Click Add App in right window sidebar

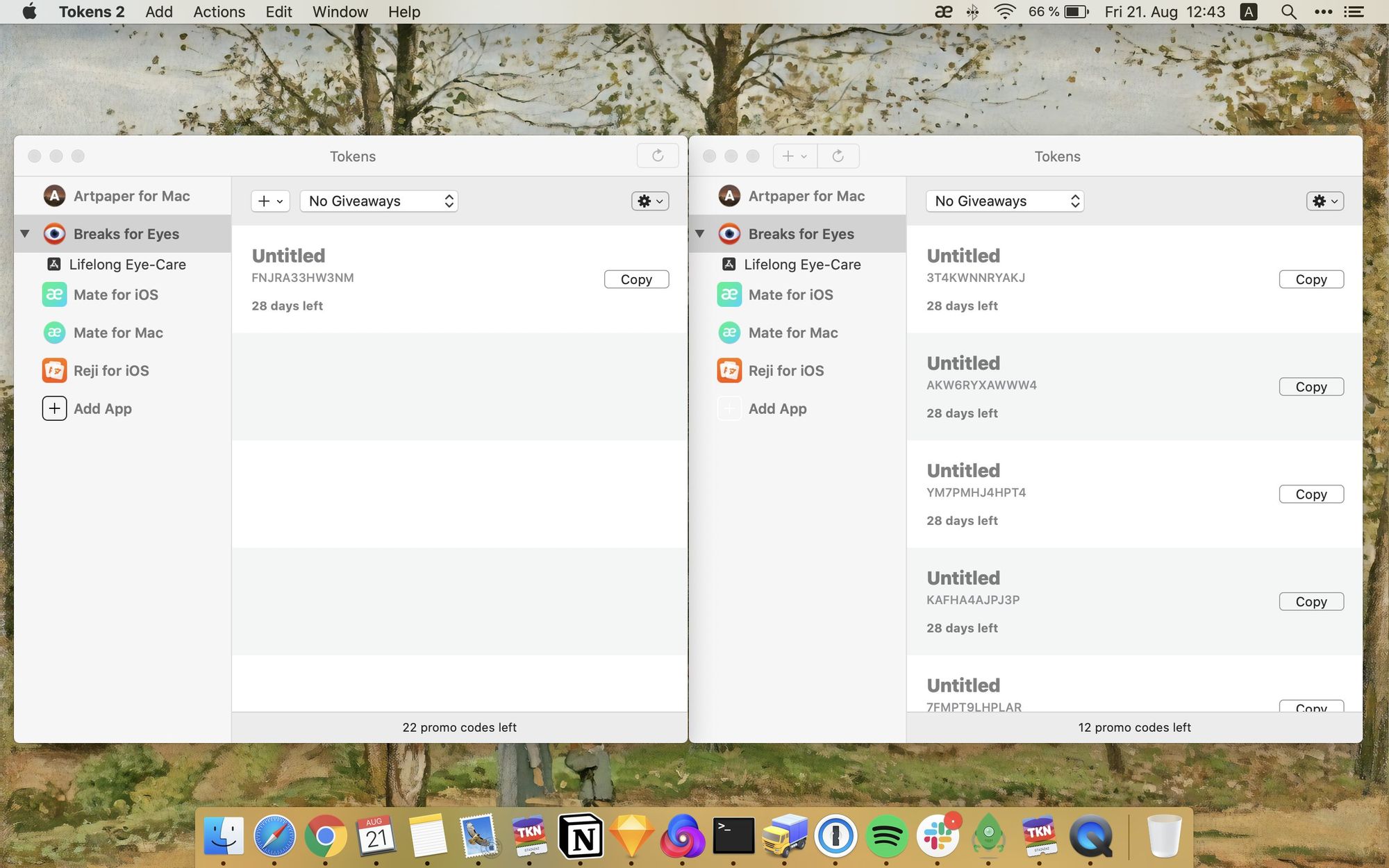(797, 408)
